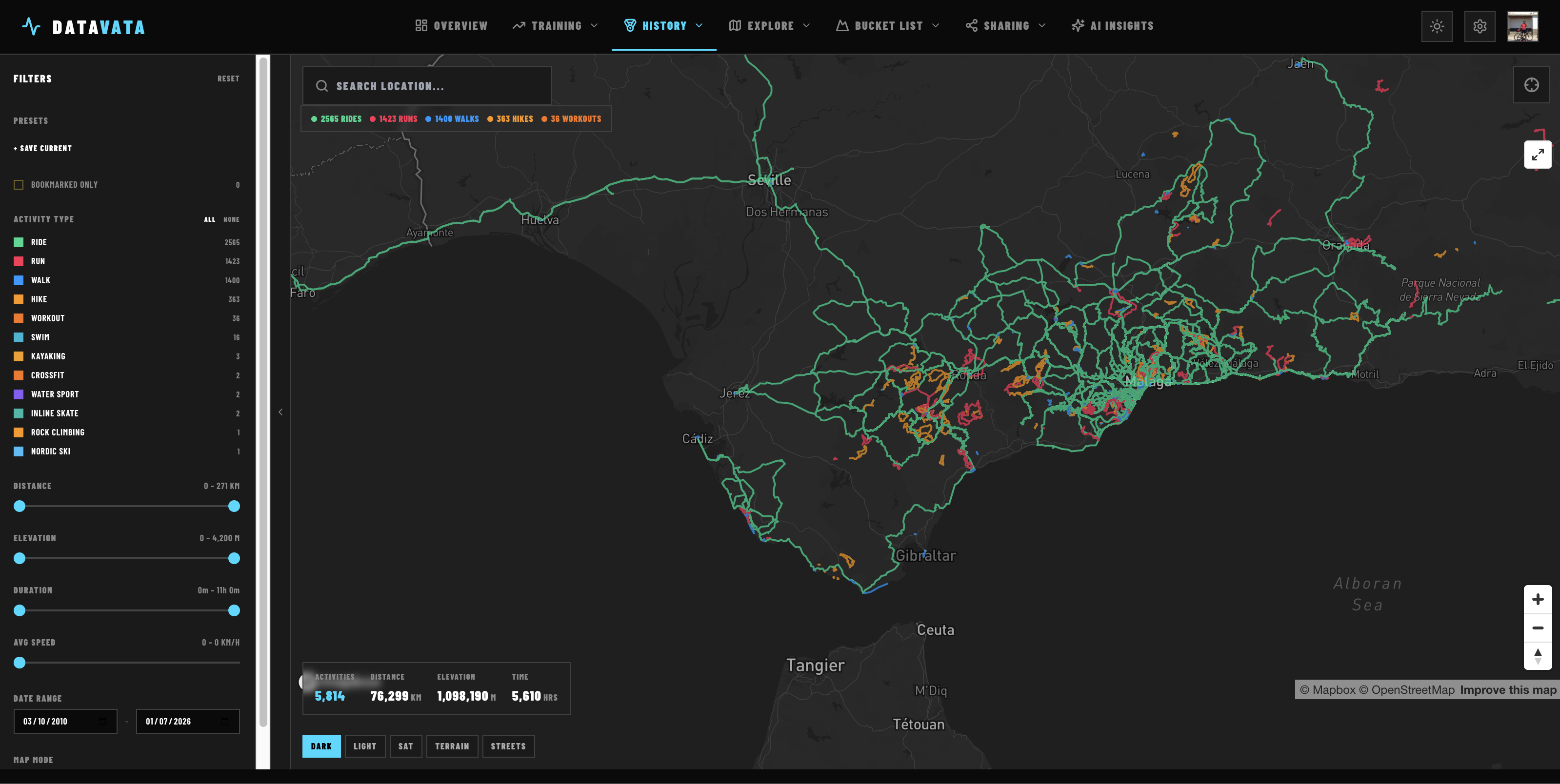
Task: Click the Sharing nodes icon
Action: (x=971, y=25)
